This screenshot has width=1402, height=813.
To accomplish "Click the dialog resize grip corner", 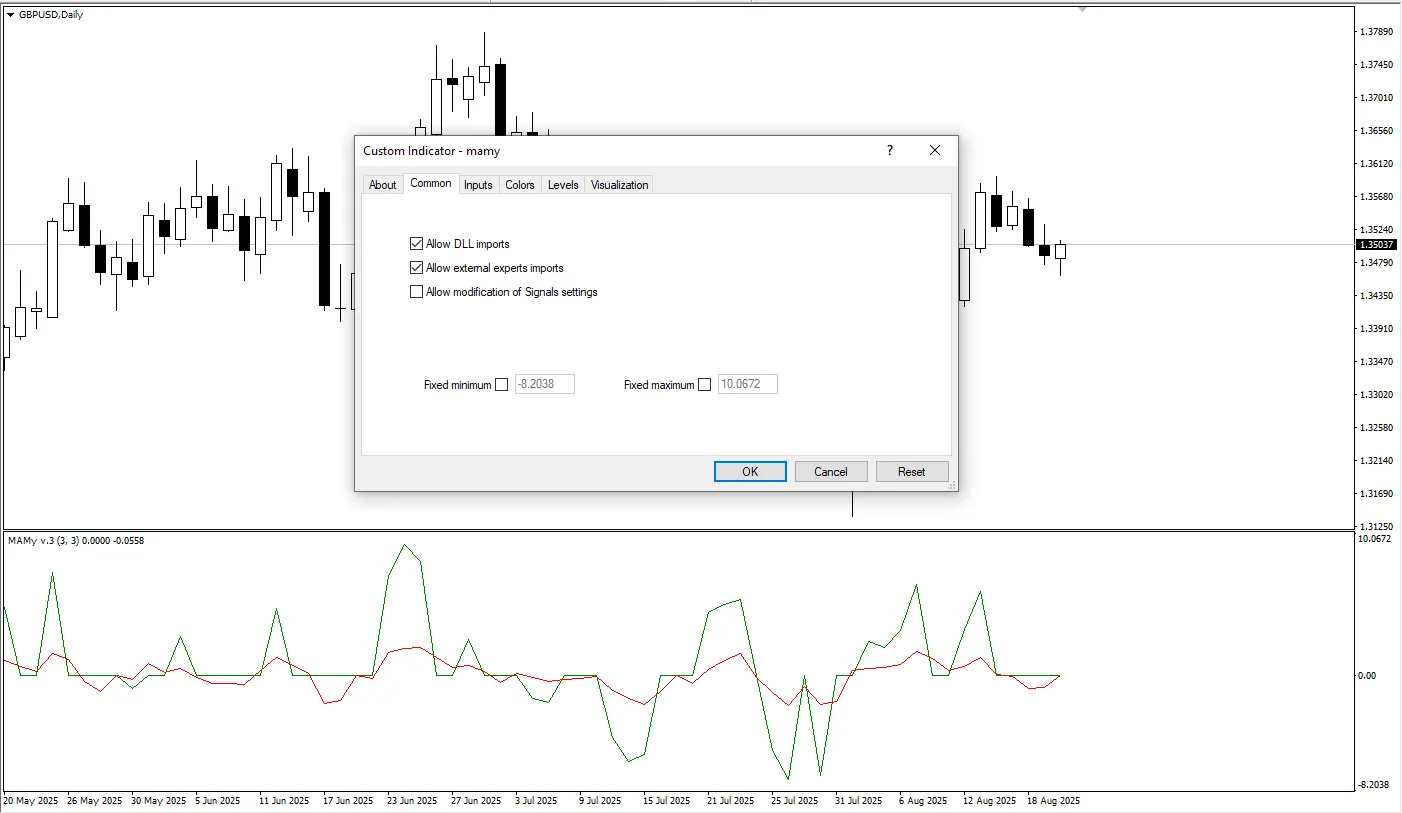I will pyautogui.click(x=952, y=485).
